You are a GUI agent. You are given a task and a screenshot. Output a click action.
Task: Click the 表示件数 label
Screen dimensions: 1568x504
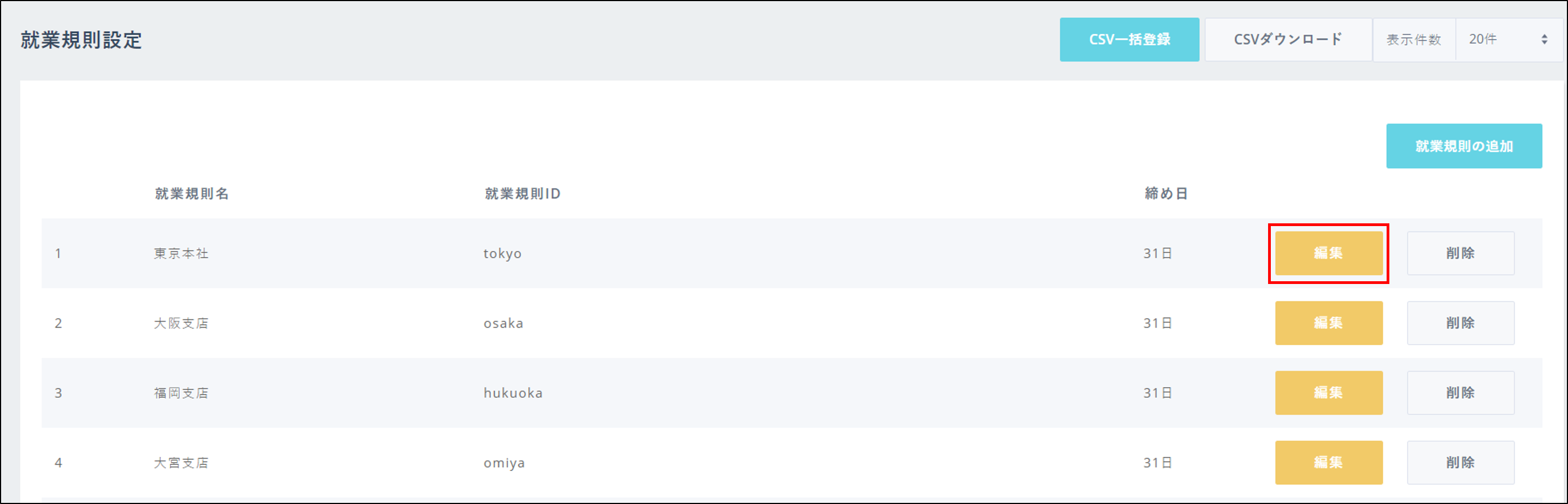(1414, 40)
